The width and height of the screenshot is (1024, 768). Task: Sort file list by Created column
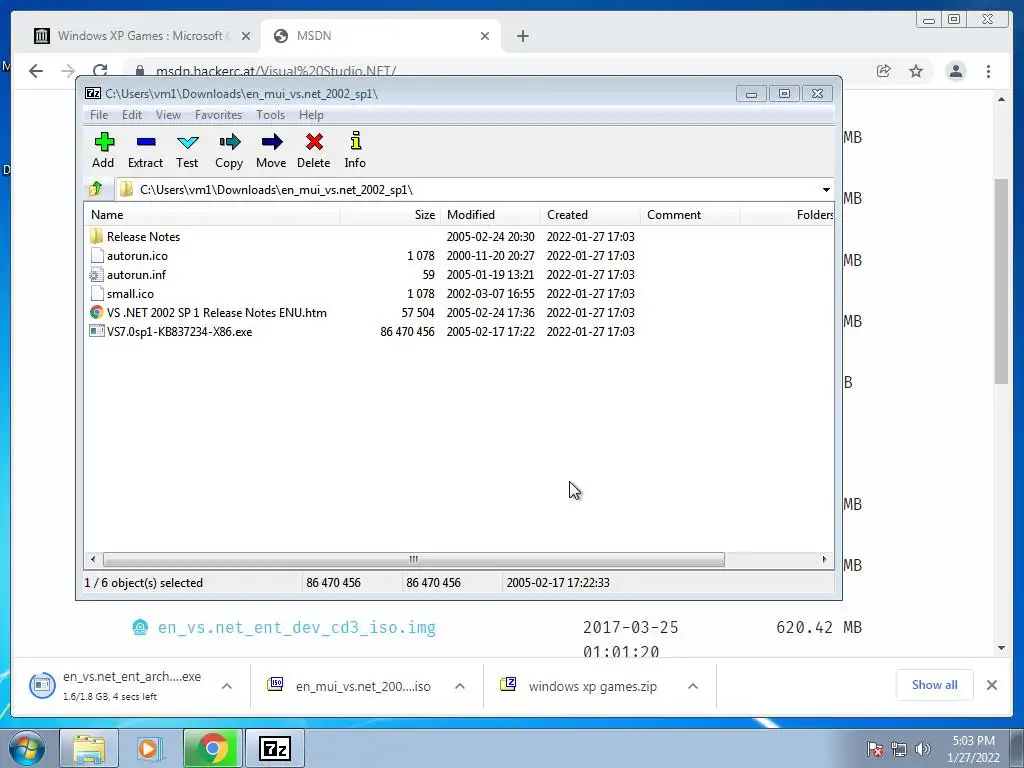[x=590, y=215]
